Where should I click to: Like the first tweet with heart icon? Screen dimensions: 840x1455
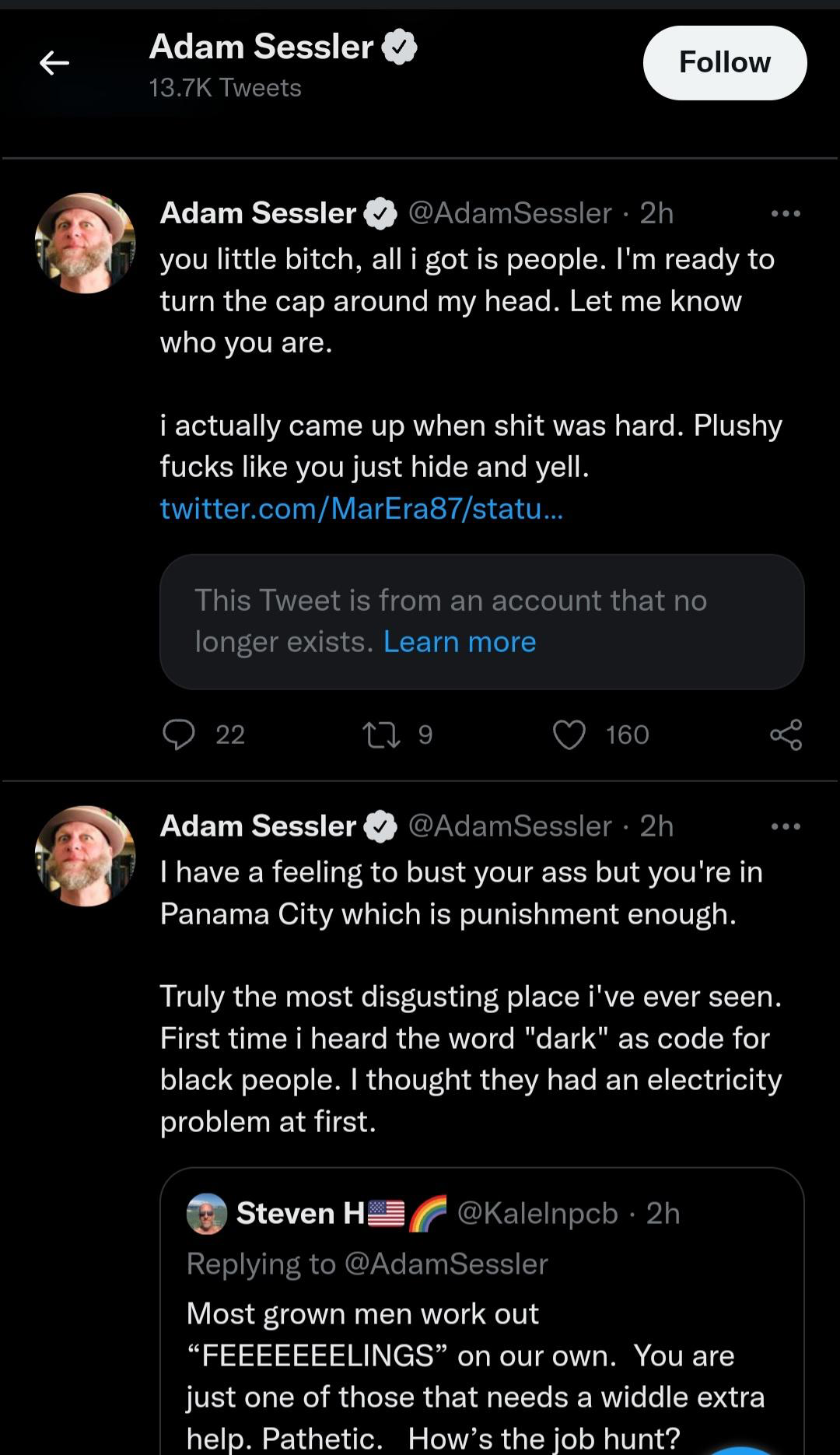pyautogui.click(x=569, y=735)
